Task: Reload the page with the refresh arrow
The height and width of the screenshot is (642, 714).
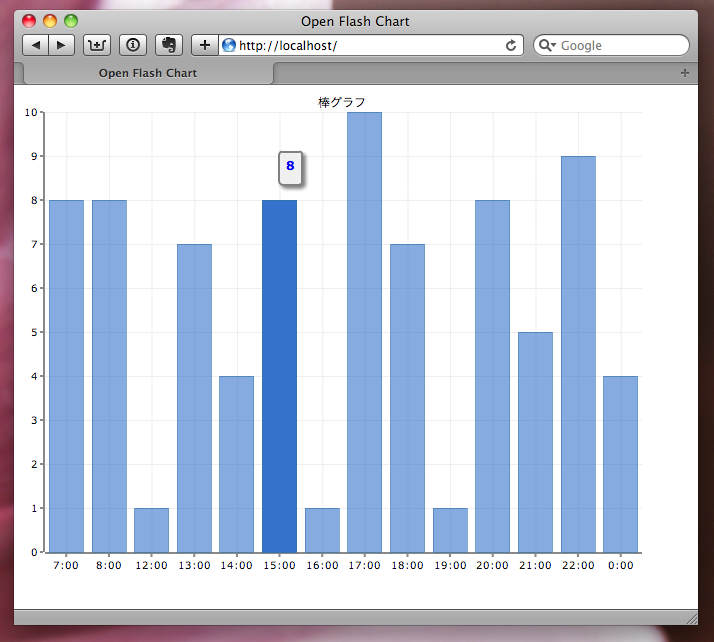Action: click(x=511, y=46)
